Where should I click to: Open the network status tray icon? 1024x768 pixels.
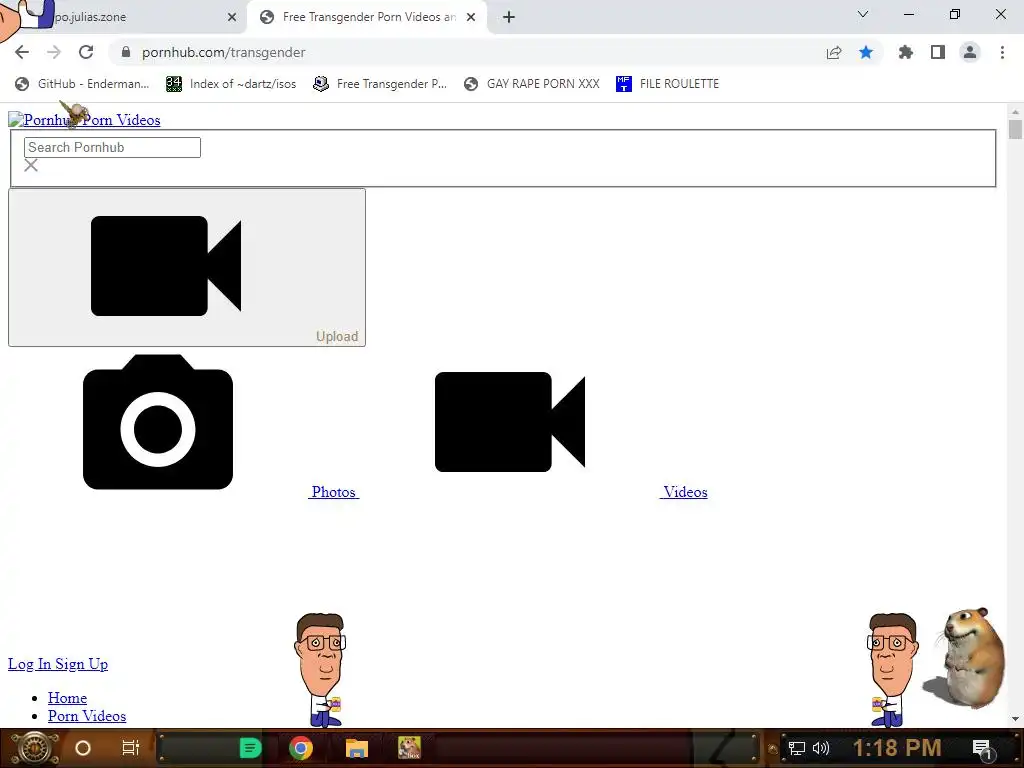point(797,748)
